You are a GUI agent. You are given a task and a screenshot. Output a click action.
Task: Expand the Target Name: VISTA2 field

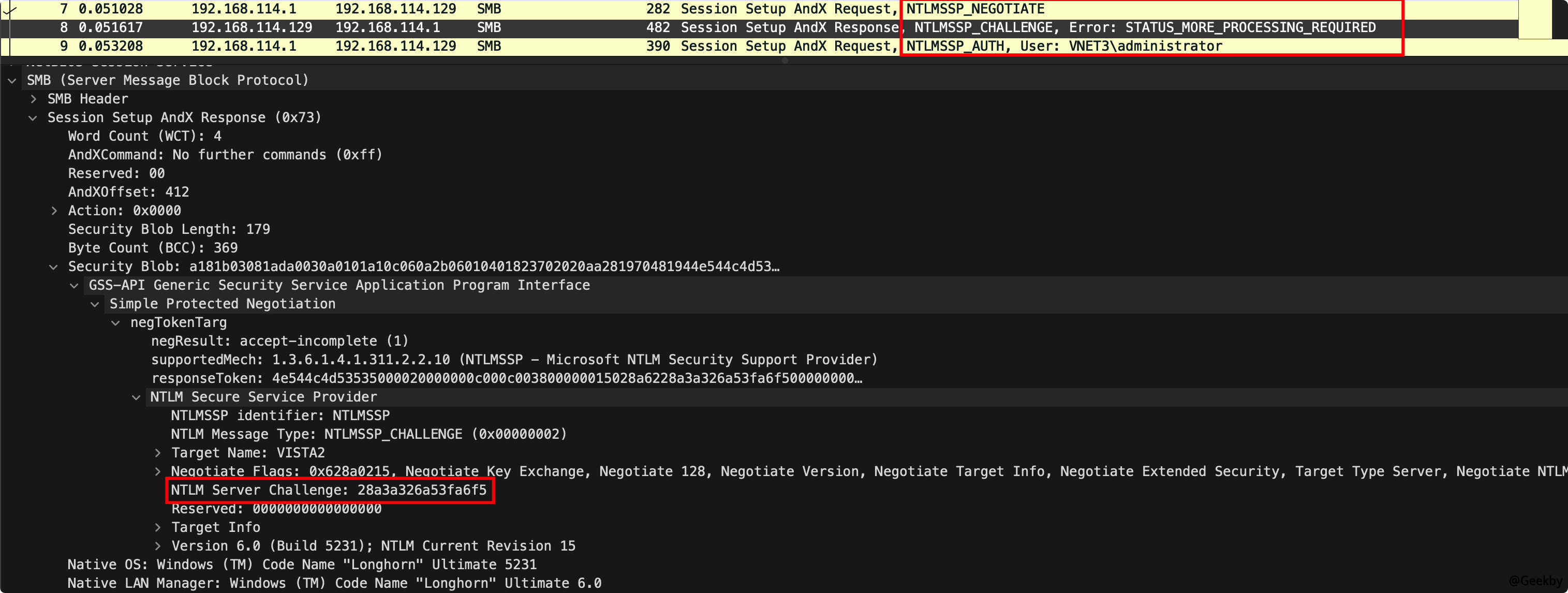(x=158, y=454)
